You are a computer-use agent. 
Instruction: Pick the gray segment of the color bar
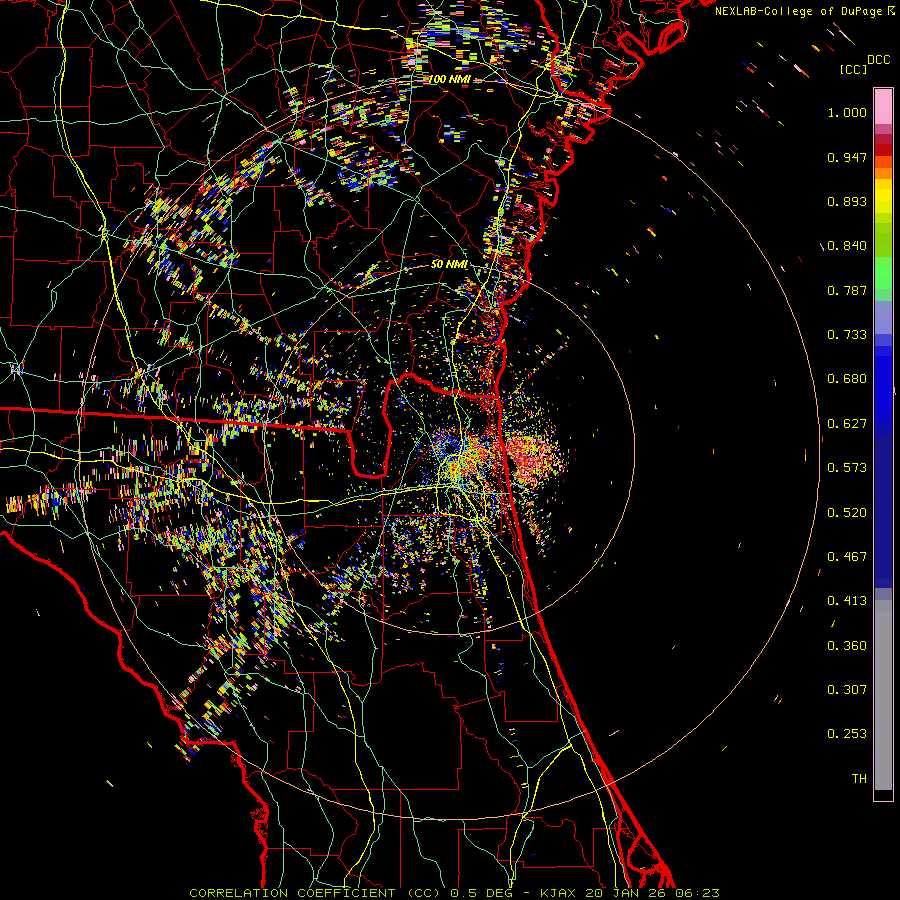pyautogui.click(x=883, y=695)
